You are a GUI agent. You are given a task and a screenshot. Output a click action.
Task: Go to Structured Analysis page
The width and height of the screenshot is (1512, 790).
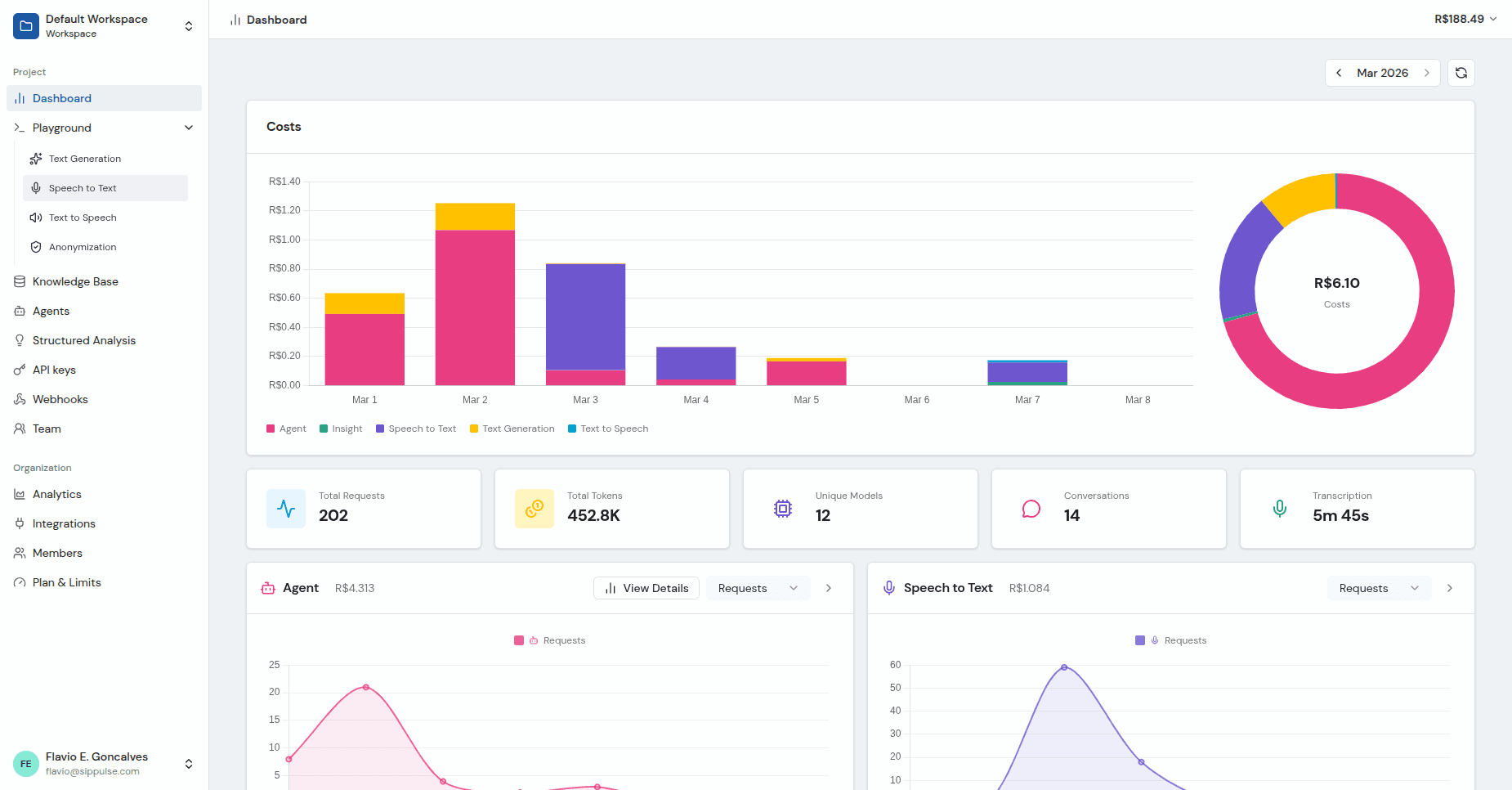pyautogui.click(x=104, y=340)
